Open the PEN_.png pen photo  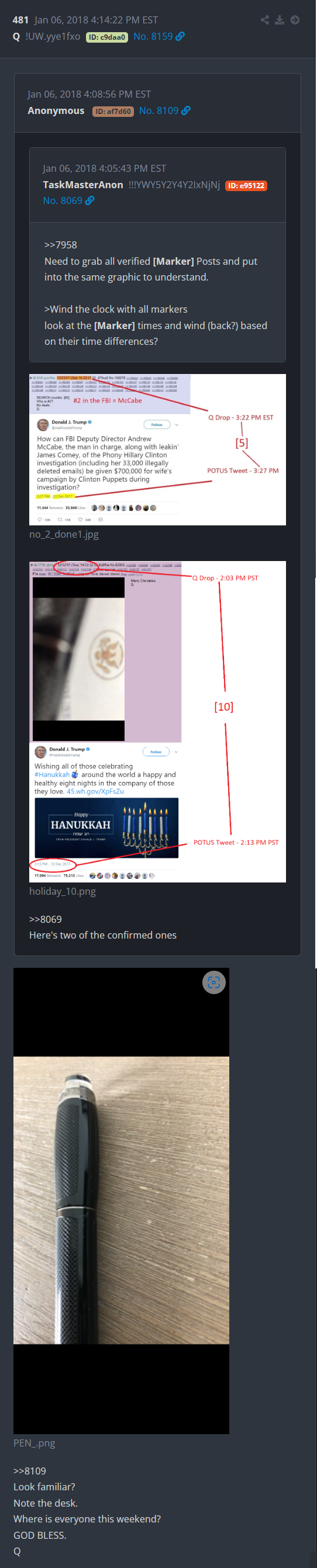click(x=121, y=1200)
